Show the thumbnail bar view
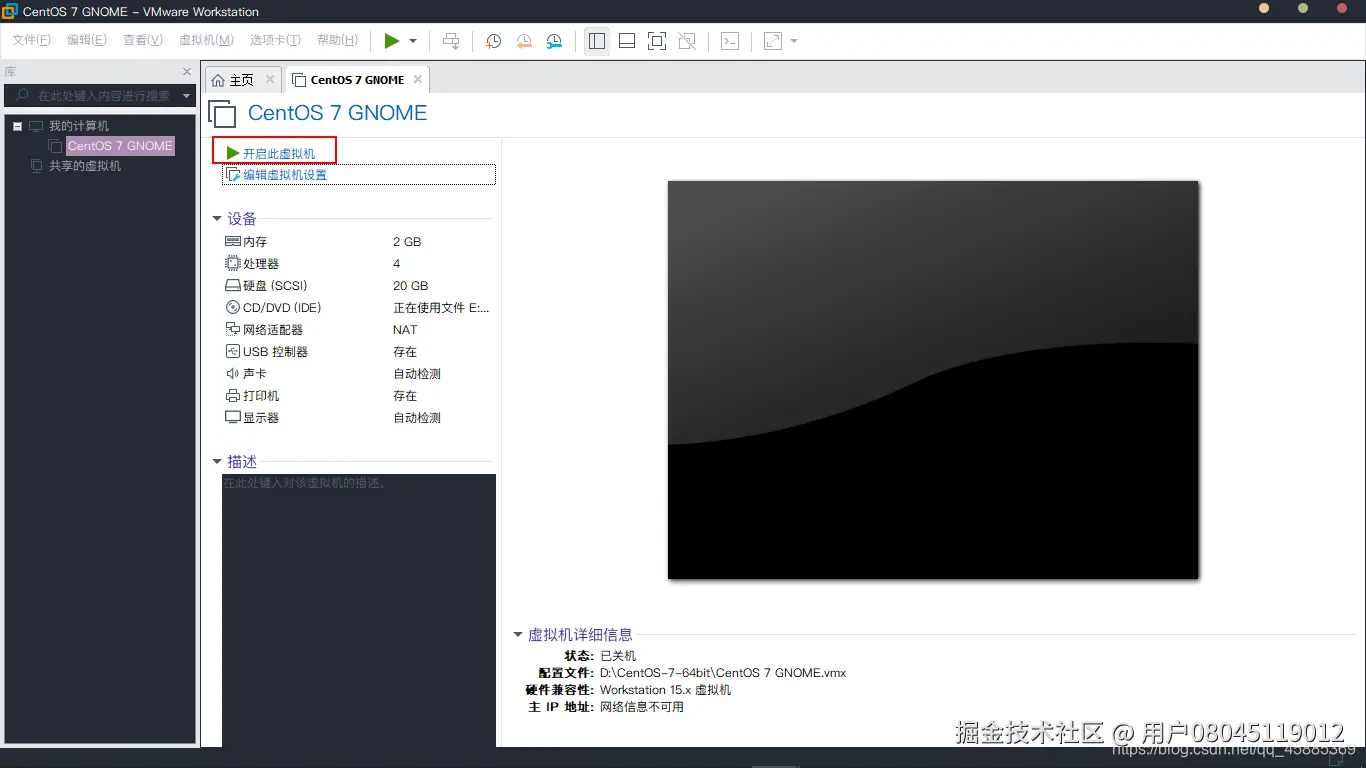Screen dimensions: 1366x768 click(626, 41)
